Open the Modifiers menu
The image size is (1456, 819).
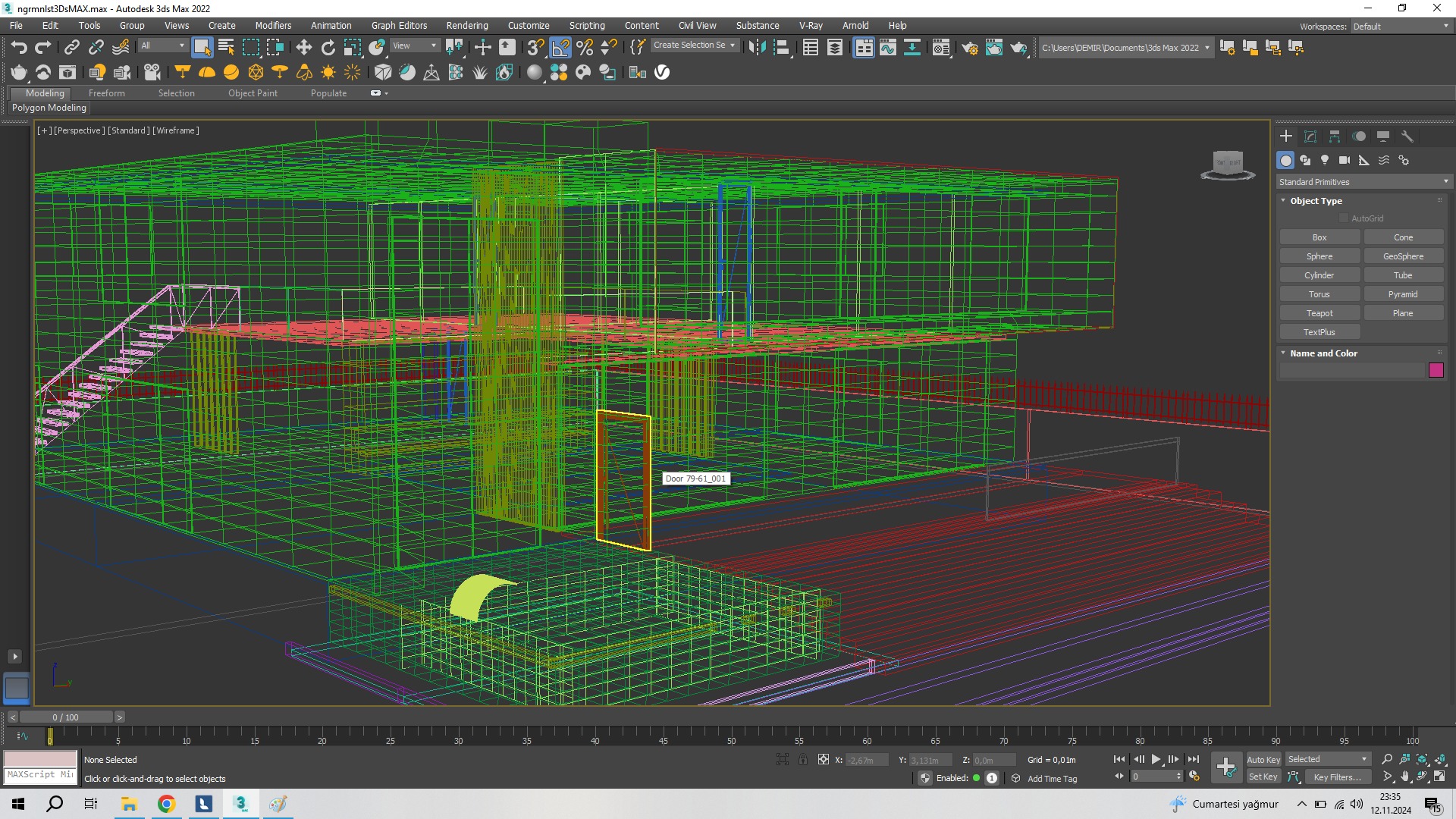click(273, 25)
